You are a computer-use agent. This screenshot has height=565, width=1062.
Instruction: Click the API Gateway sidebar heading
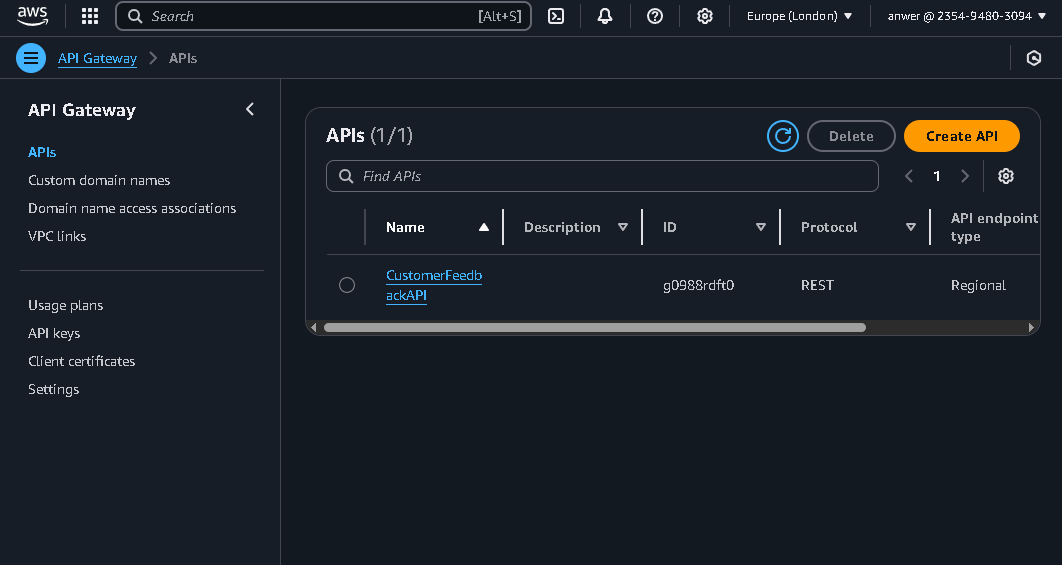[82, 110]
